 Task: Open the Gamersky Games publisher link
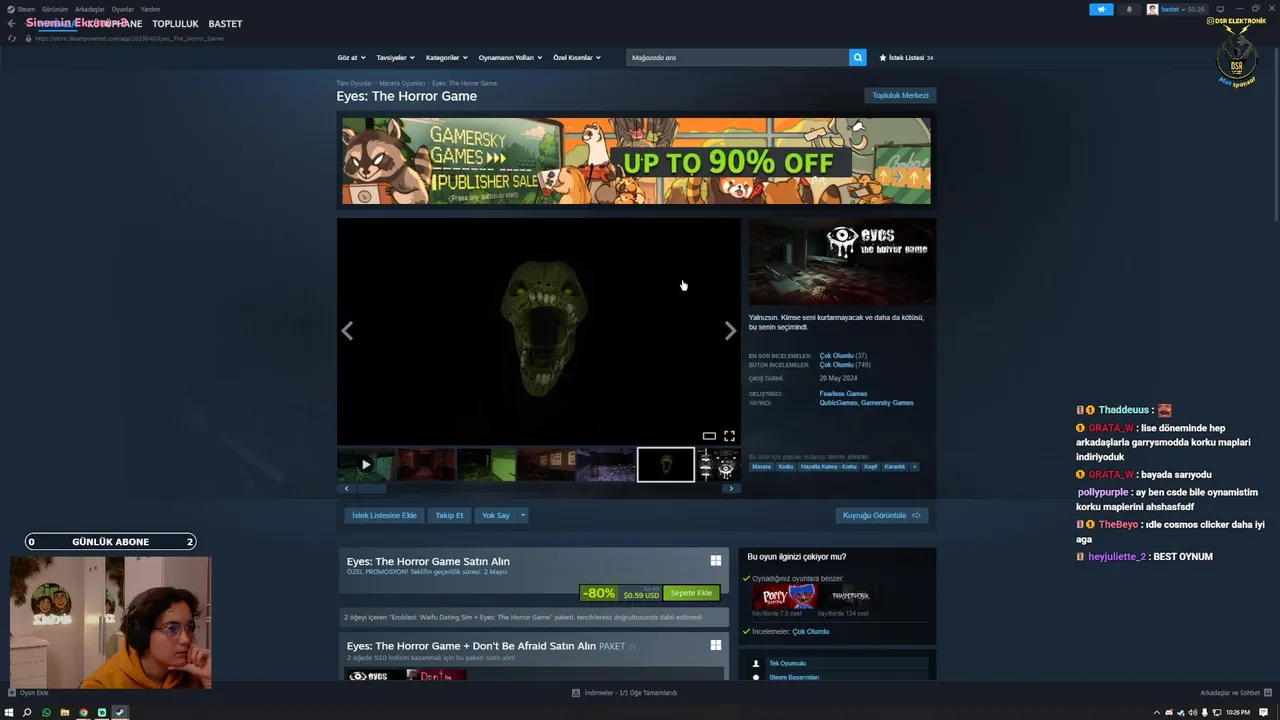888,403
